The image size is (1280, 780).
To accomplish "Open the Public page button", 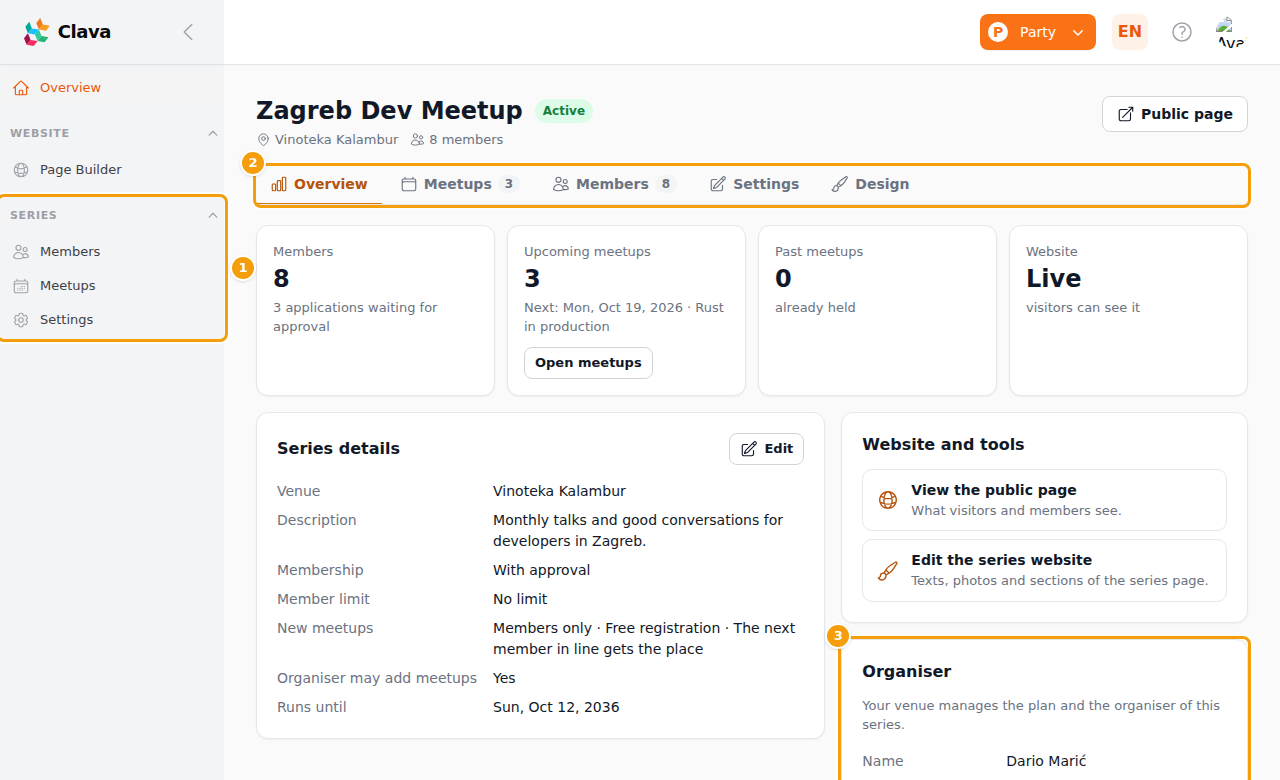I will point(1175,114).
